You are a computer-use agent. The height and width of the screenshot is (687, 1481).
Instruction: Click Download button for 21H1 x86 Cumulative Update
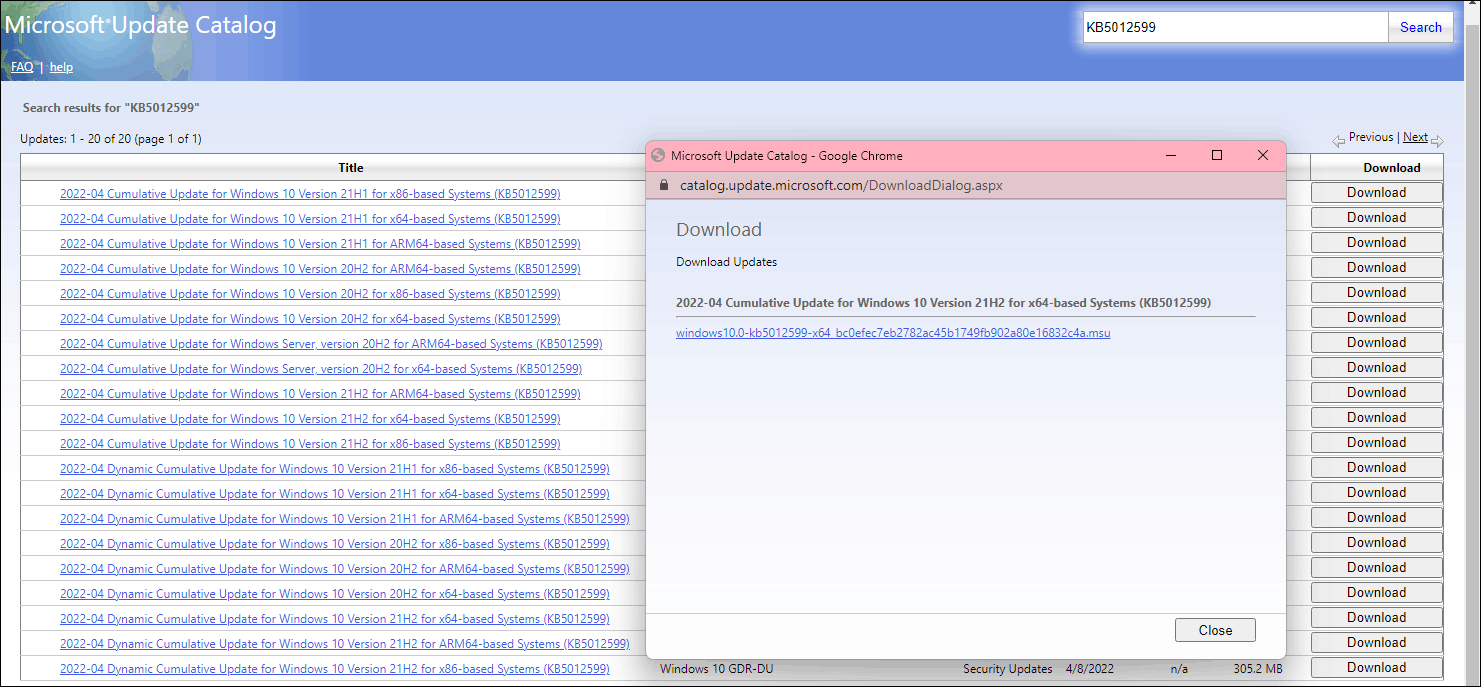[x=1376, y=193]
